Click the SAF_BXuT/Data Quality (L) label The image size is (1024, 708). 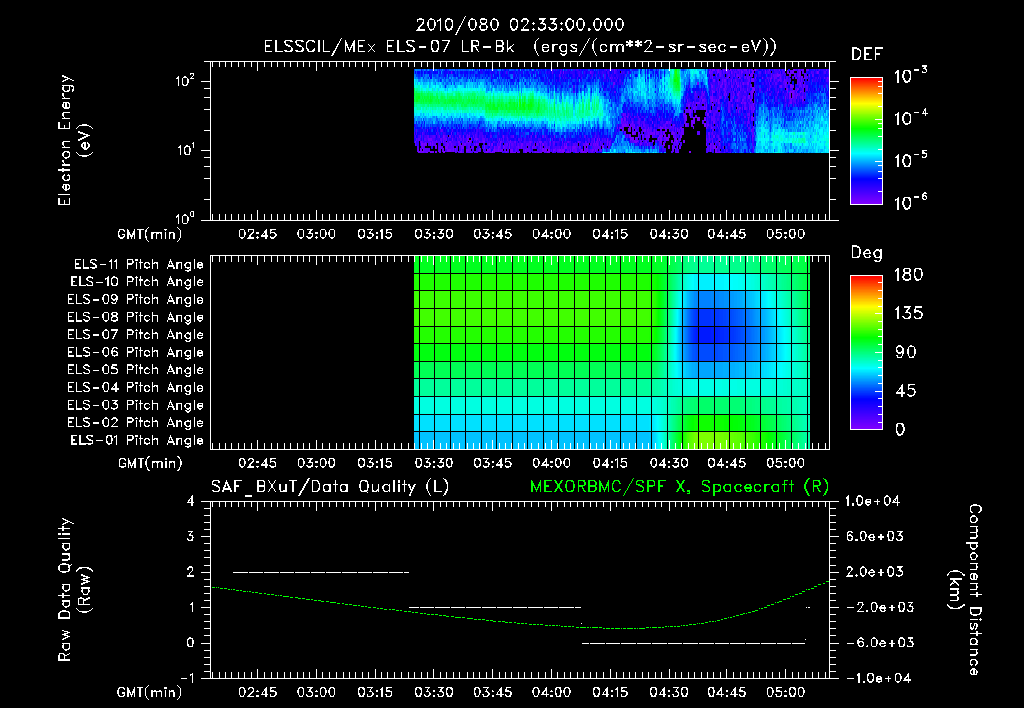click(330, 487)
